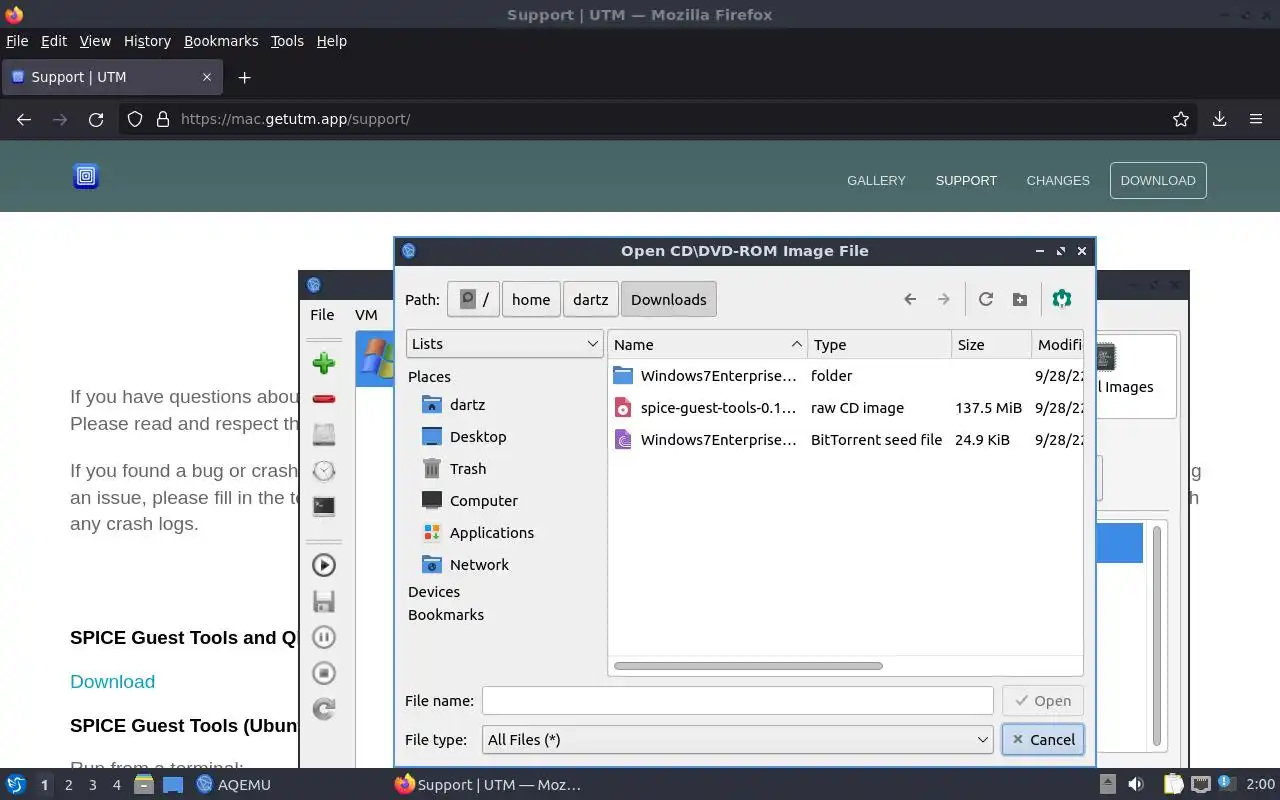This screenshot has height=800, width=1280.
Task: Open the file dialog options tool icon
Action: [1062, 299]
